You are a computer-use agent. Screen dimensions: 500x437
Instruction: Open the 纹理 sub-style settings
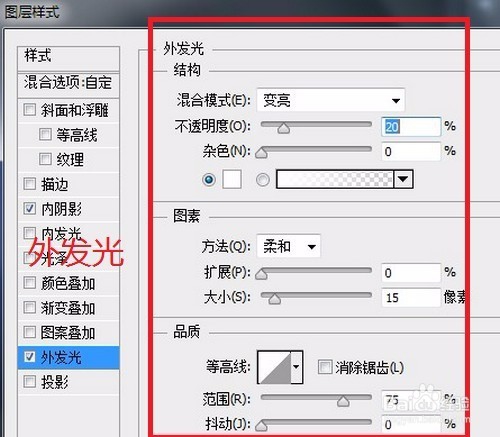[70, 160]
